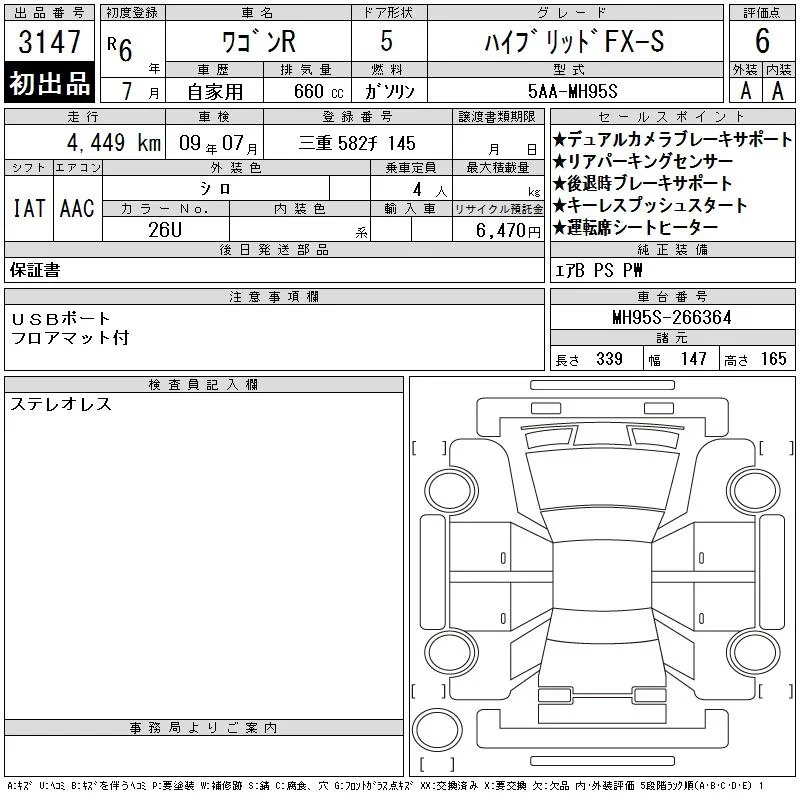Click the 注意事項欄 section header

click(x=274, y=296)
